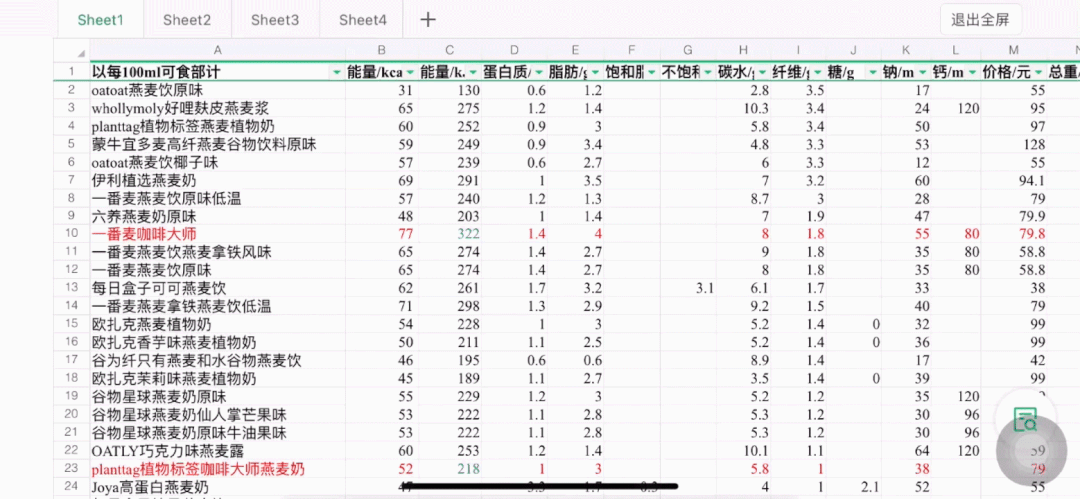The width and height of the screenshot is (1080, 499).
Task: Select column A header
Action: tap(217, 50)
